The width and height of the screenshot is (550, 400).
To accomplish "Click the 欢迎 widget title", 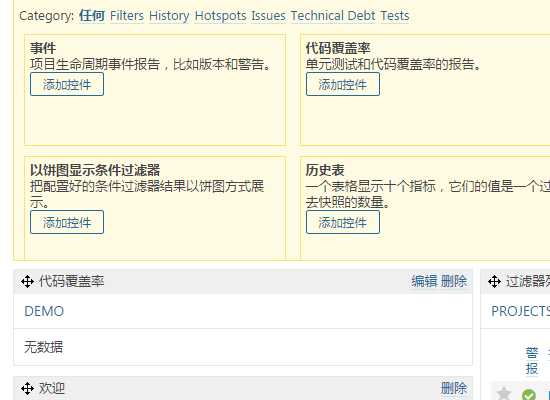I will (x=52, y=388).
